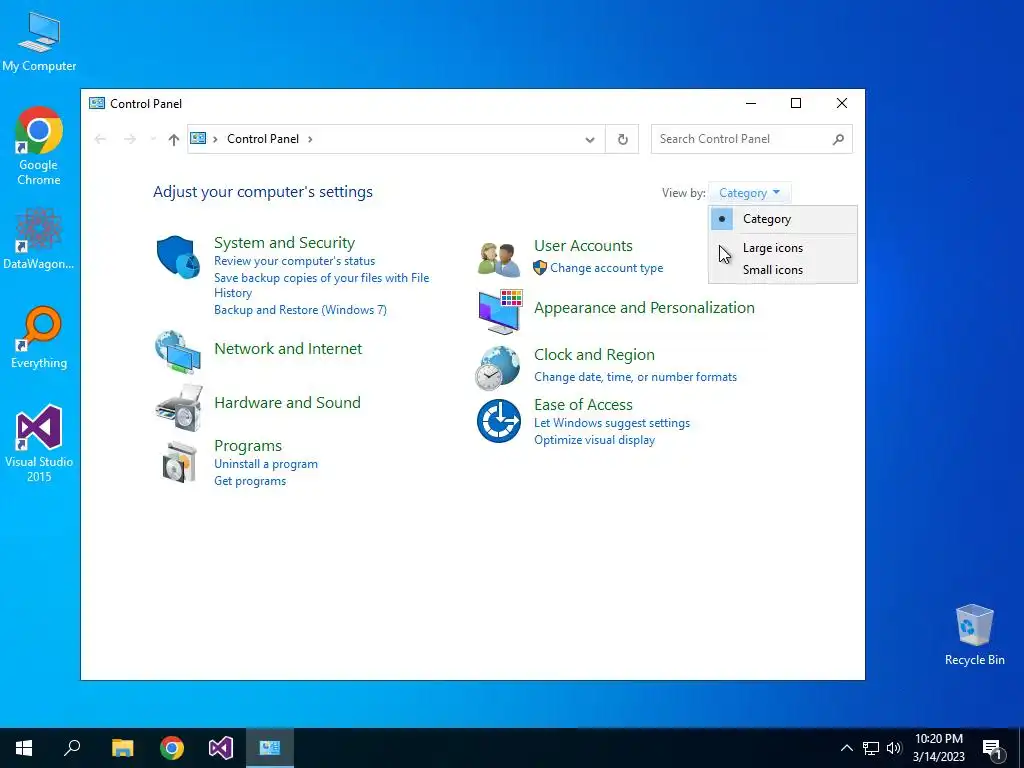Viewport: 1024px width, 768px height.
Task: Open Clock and Region category link
Action: coord(594,355)
